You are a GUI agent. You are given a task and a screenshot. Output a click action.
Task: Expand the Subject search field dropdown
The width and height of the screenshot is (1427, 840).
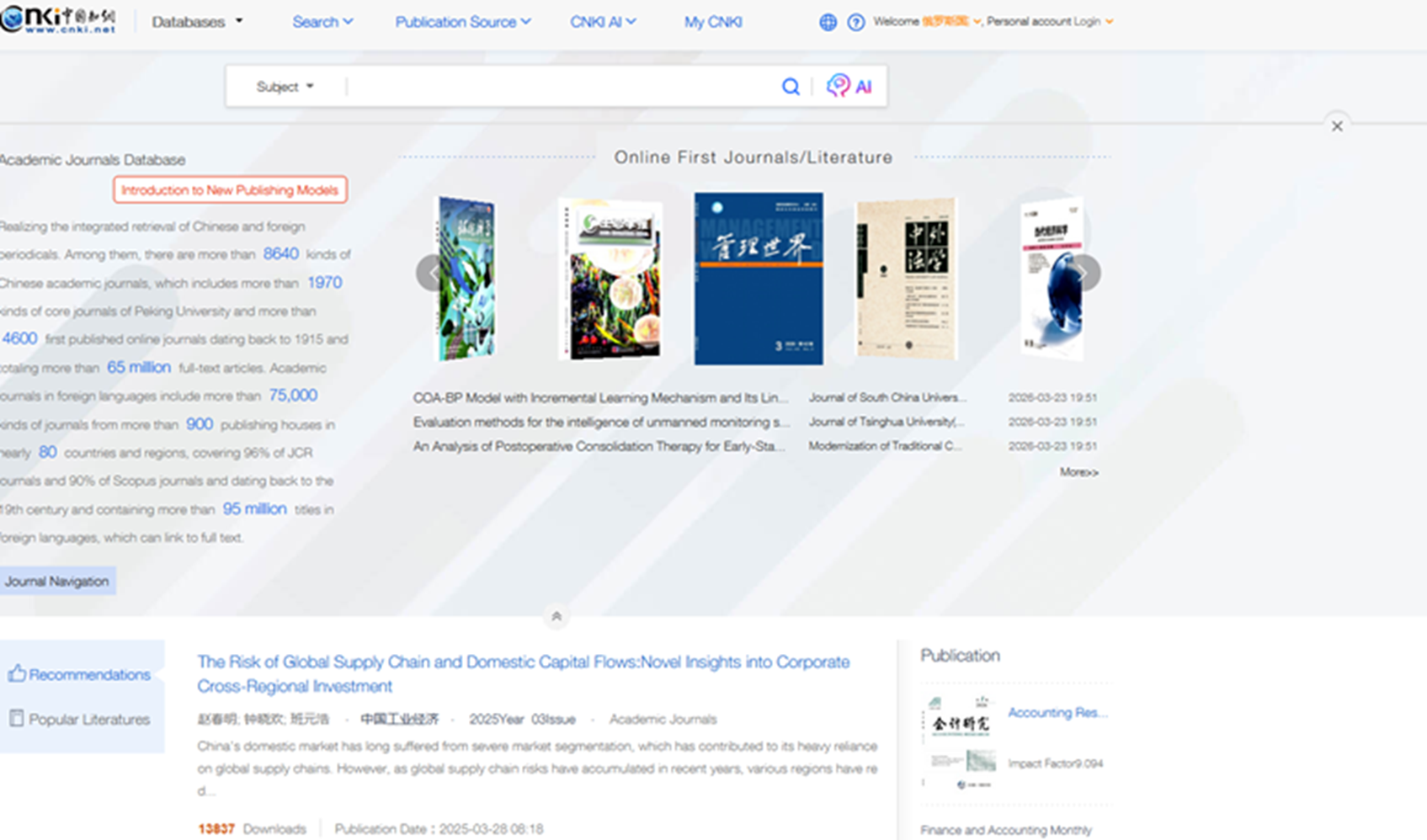(285, 87)
